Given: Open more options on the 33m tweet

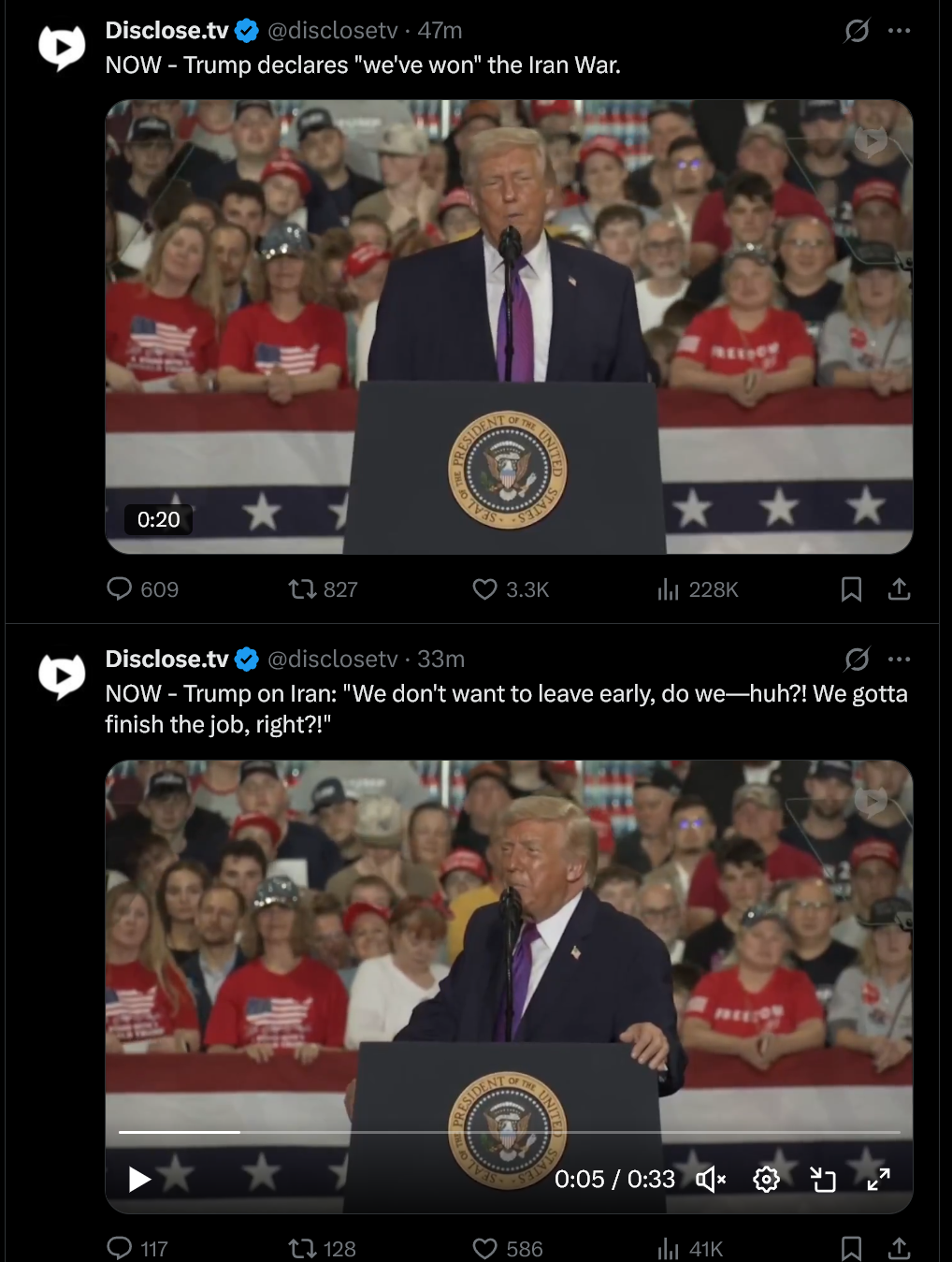Looking at the screenshot, I should [x=900, y=660].
